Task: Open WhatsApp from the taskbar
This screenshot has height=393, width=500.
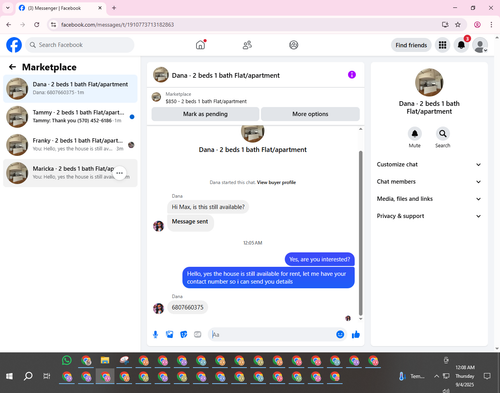Action: click(x=67, y=360)
